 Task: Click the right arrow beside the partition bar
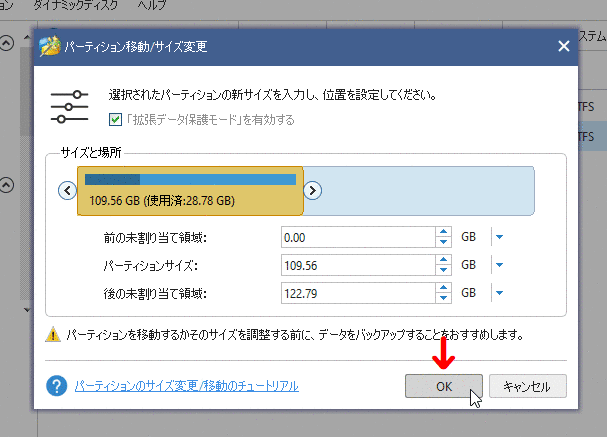(312, 191)
